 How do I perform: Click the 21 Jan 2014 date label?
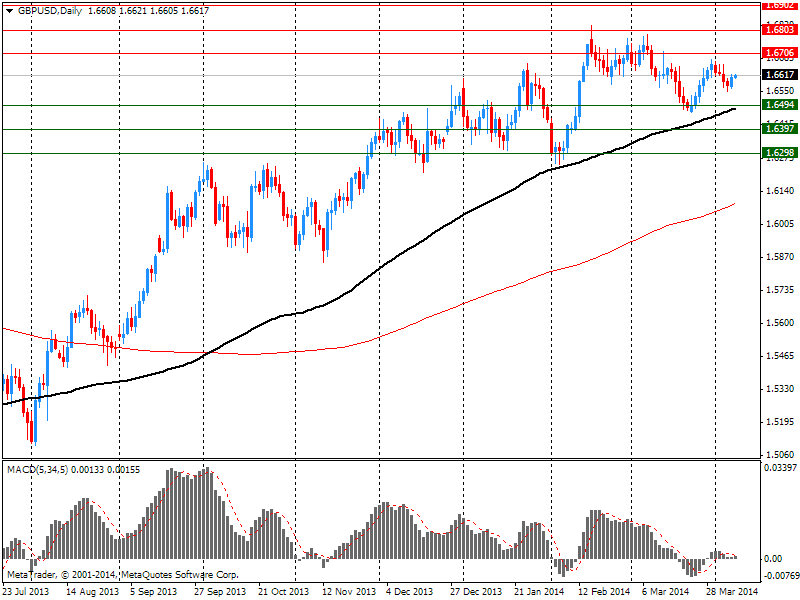pyautogui.click(x=539, y=592)
